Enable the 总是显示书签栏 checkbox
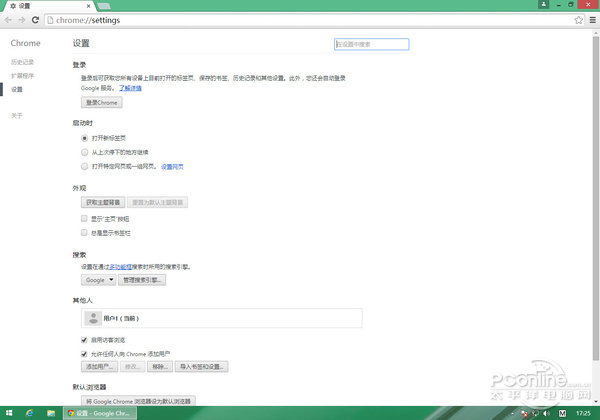 84,233
